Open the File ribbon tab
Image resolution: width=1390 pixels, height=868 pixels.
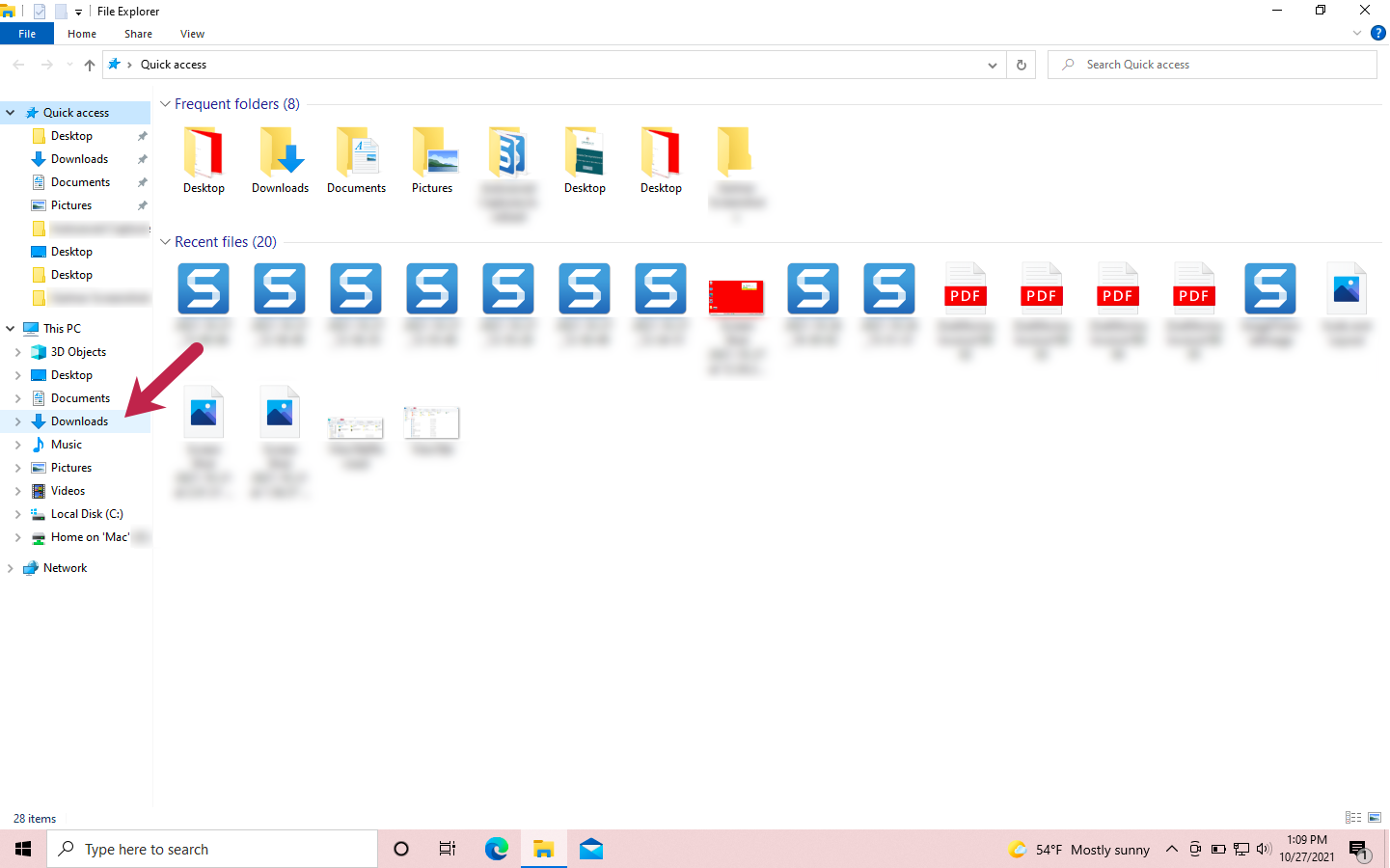(x=27, y=34)
